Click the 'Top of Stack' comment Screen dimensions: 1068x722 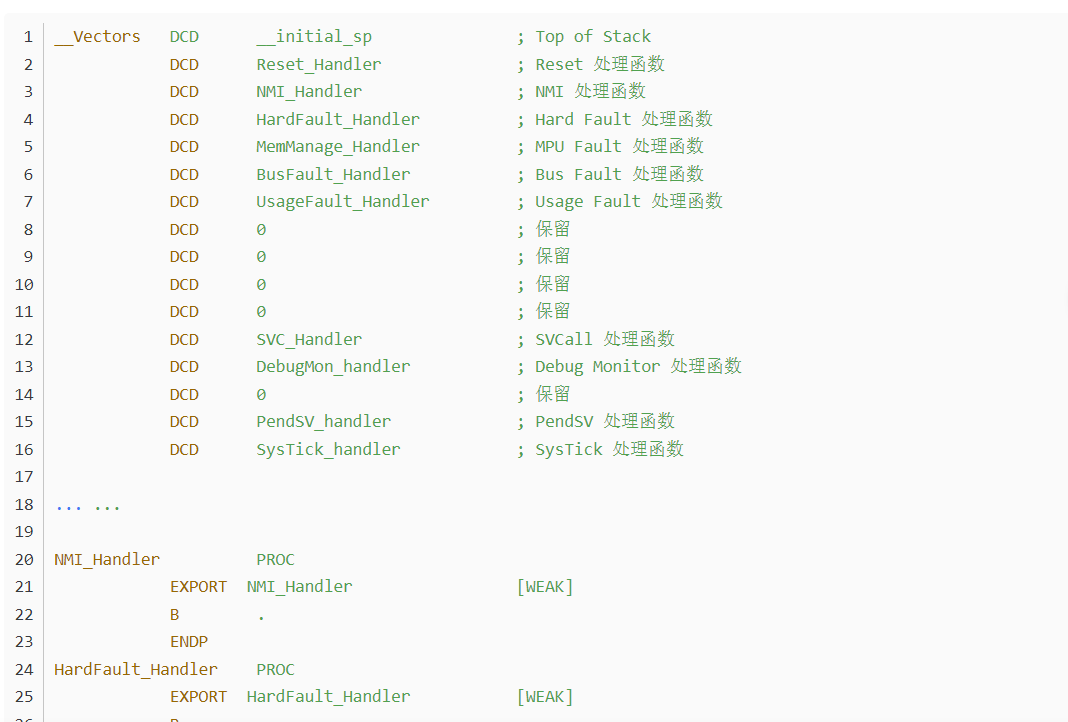coord(593,37)
